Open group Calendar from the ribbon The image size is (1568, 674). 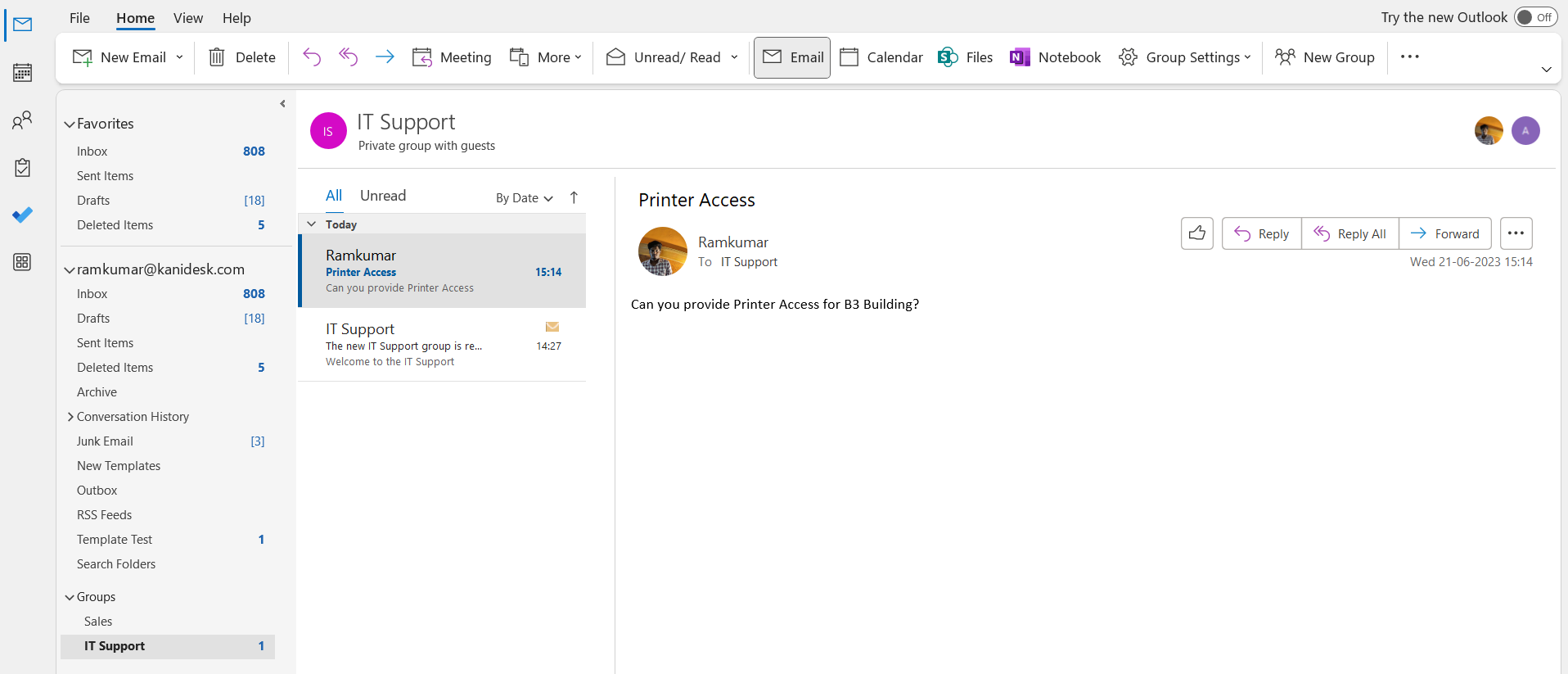(x=881, y=57)
